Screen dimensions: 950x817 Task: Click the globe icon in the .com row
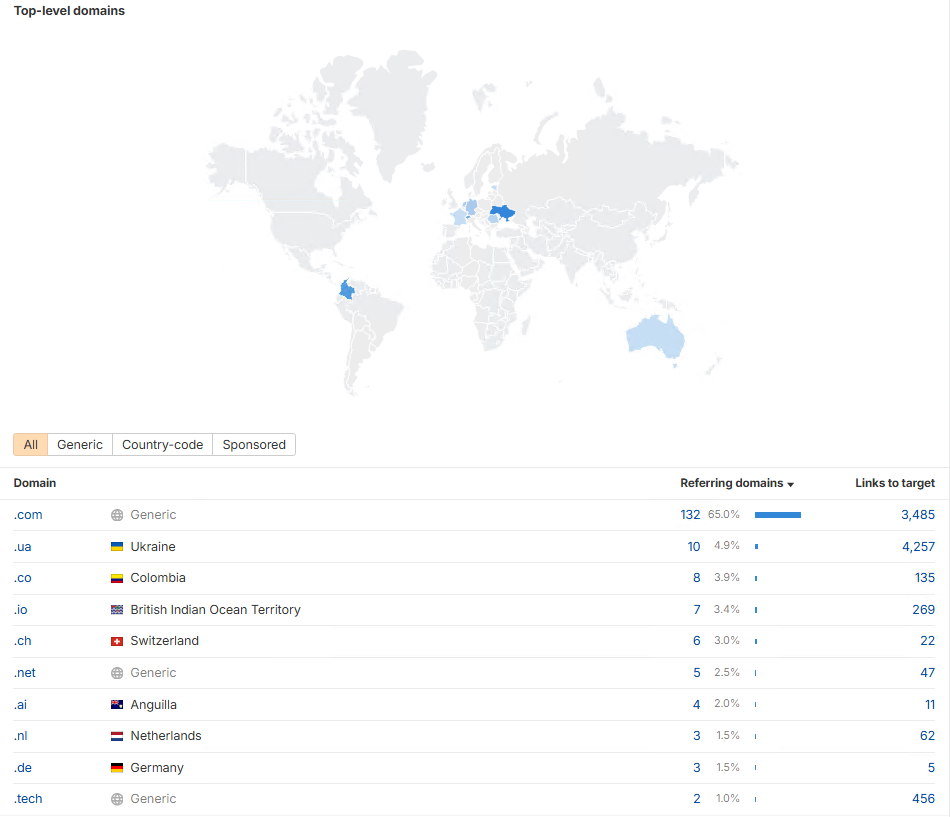click(x=117, y=515)
